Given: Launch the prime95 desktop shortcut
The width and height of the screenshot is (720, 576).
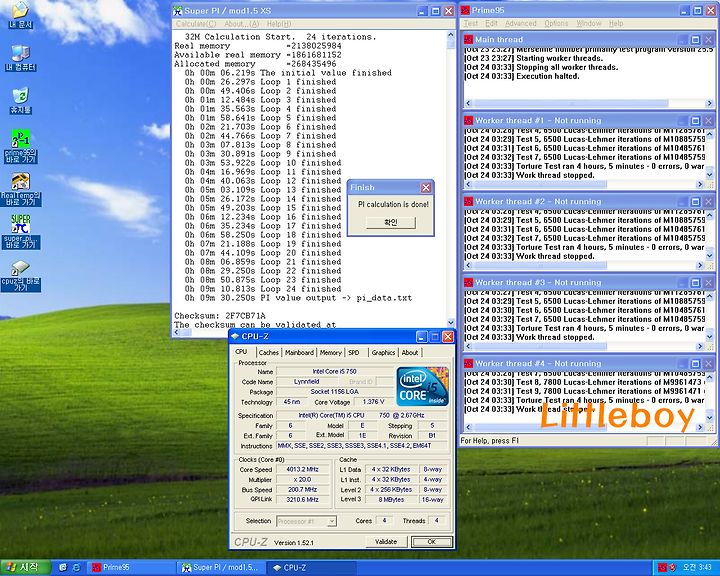Looking at the screenshot, I should click(20, 147).
